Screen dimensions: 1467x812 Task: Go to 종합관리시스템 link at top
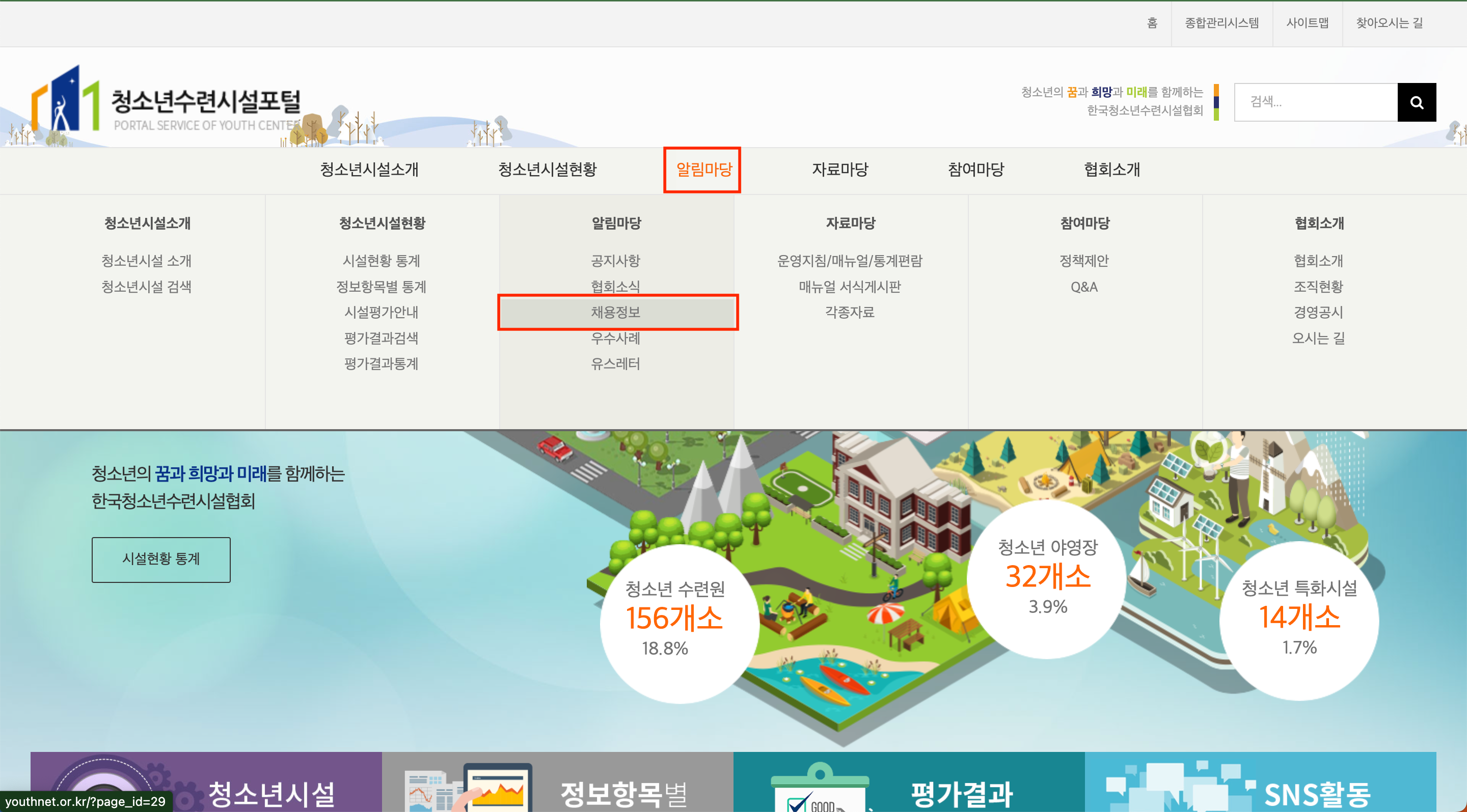tap(1221, 23)
